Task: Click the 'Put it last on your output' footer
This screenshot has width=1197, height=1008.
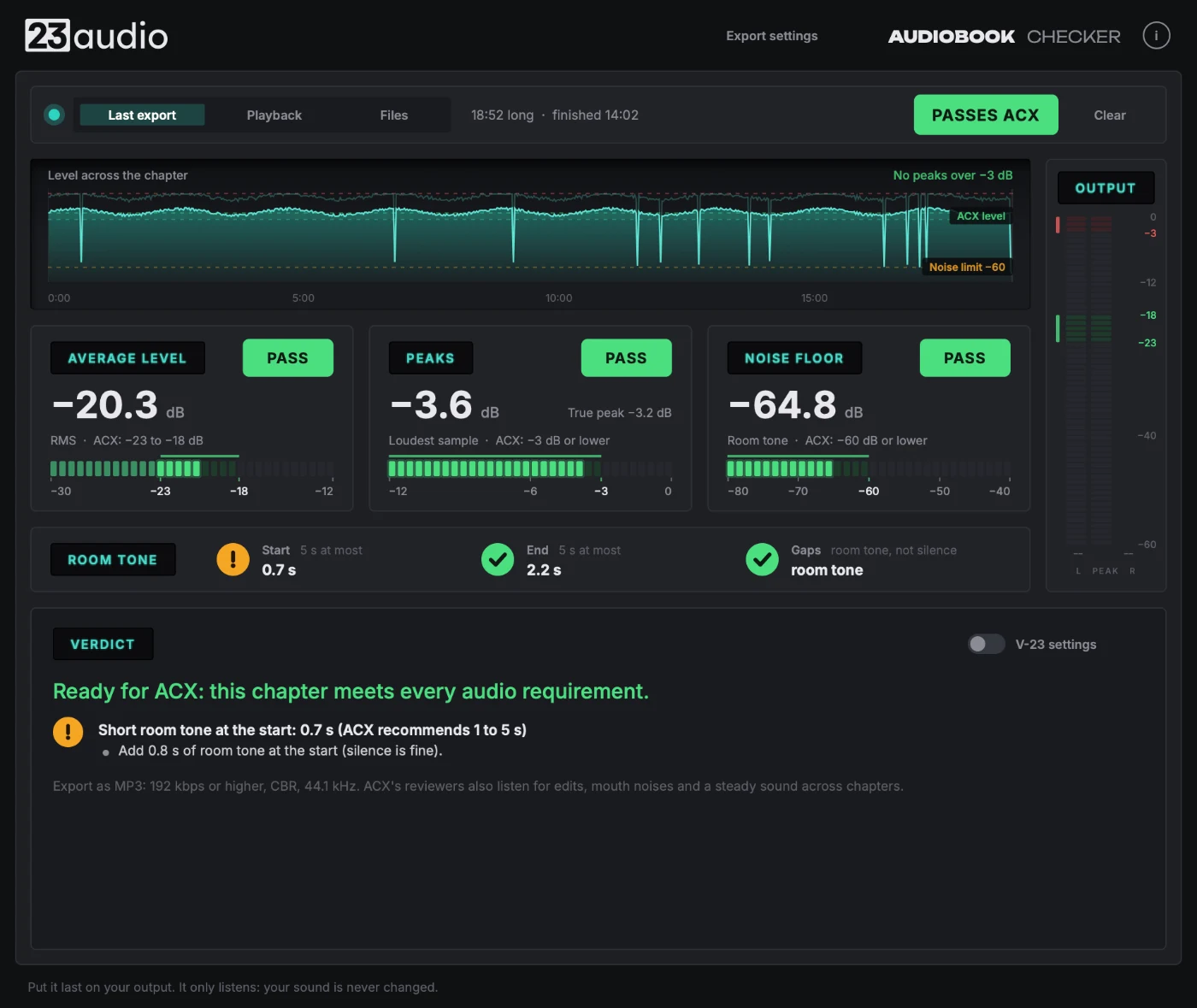Action: [233, 987]
